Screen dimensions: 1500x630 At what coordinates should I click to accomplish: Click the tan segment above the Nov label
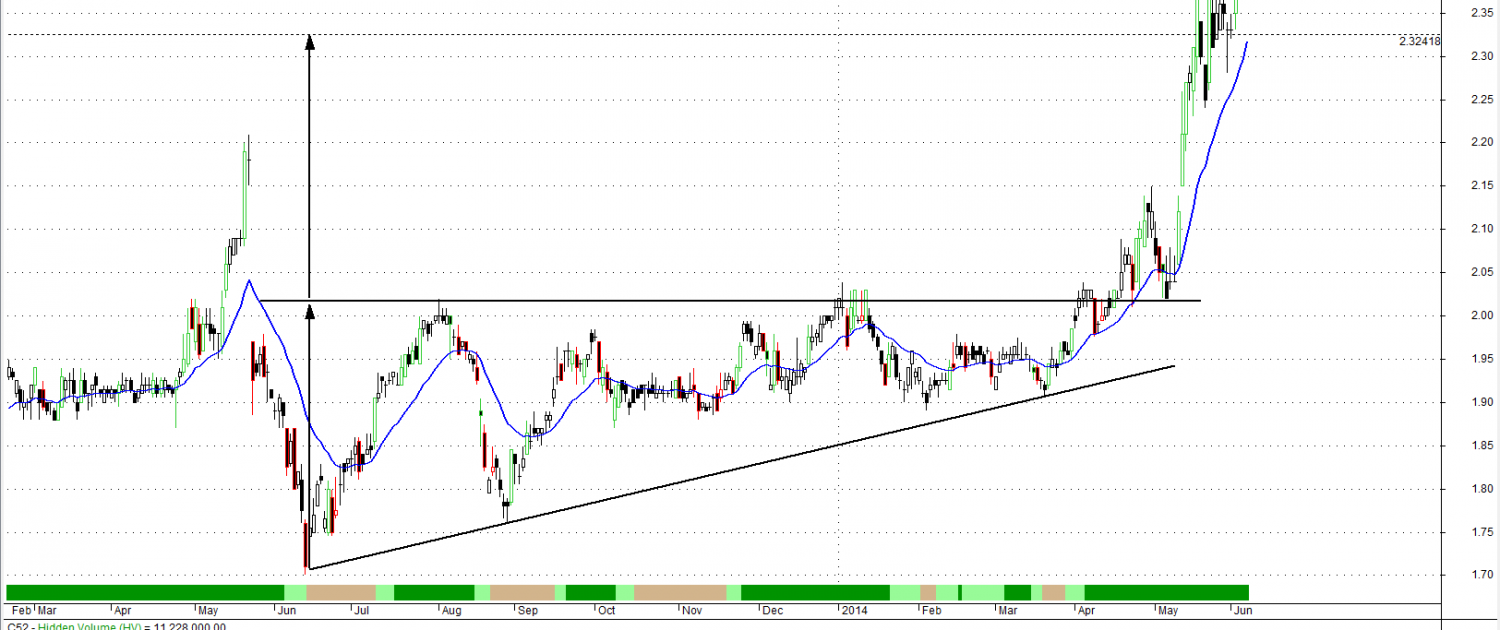click(x=679, y=592)
